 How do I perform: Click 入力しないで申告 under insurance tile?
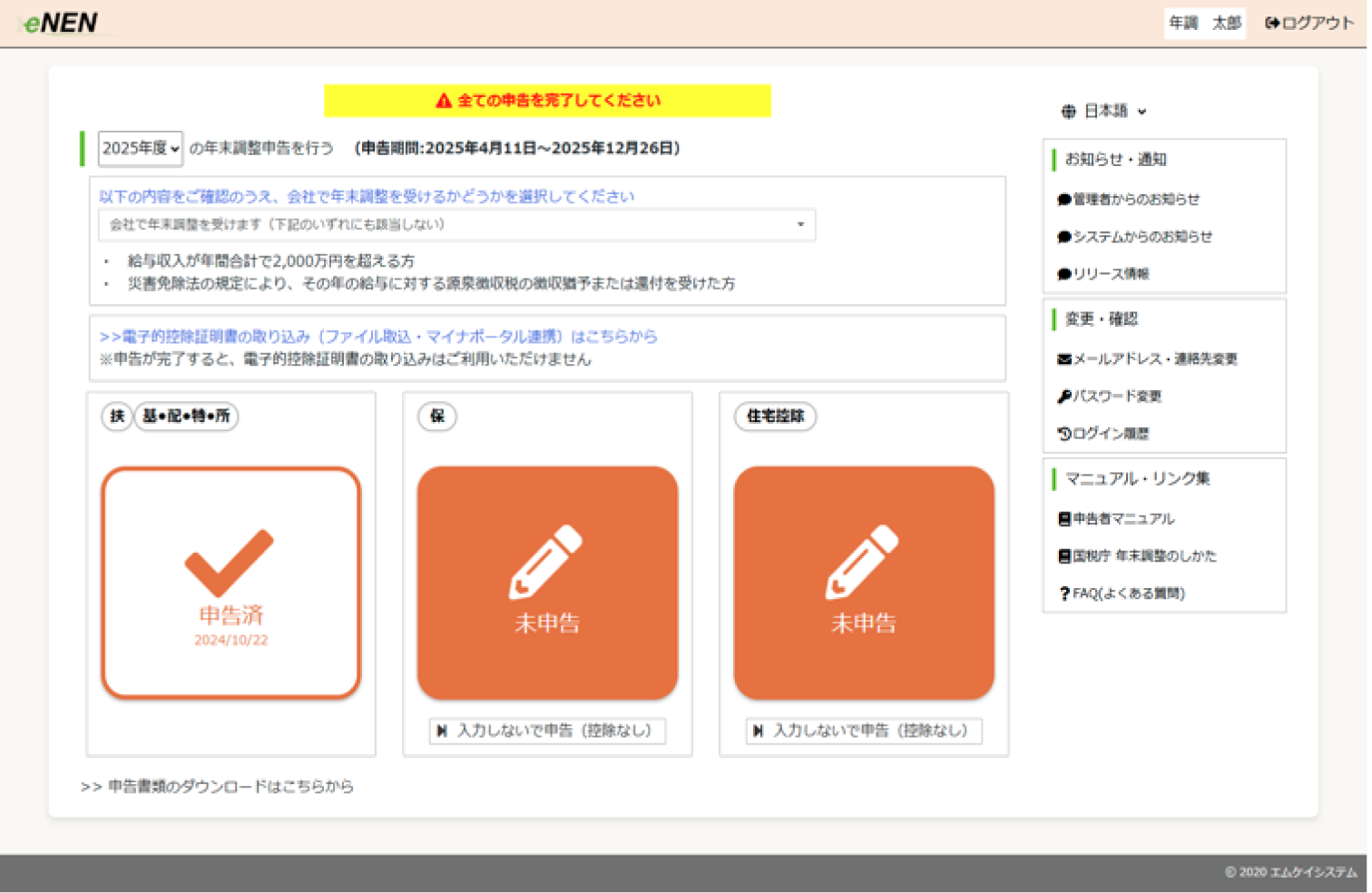pyautogui.click(x=547, y=731)
